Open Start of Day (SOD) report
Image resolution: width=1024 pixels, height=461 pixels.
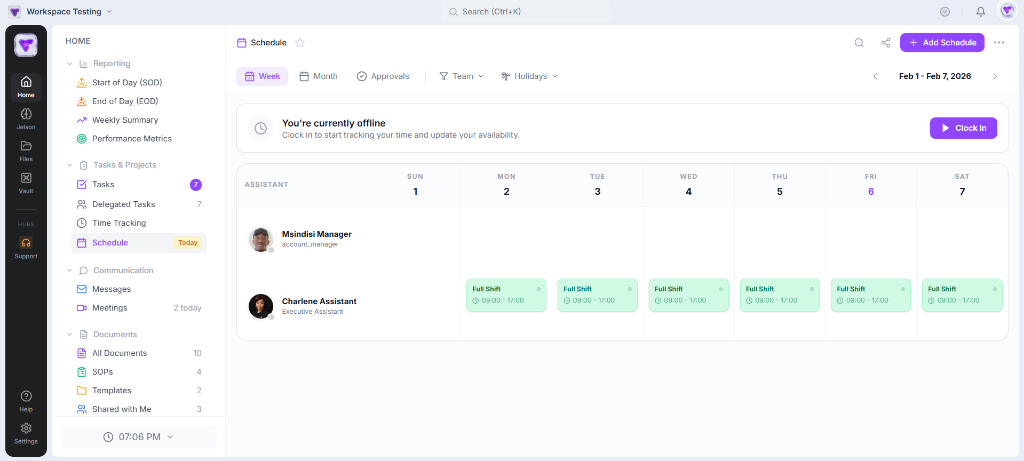click(138, 83)
